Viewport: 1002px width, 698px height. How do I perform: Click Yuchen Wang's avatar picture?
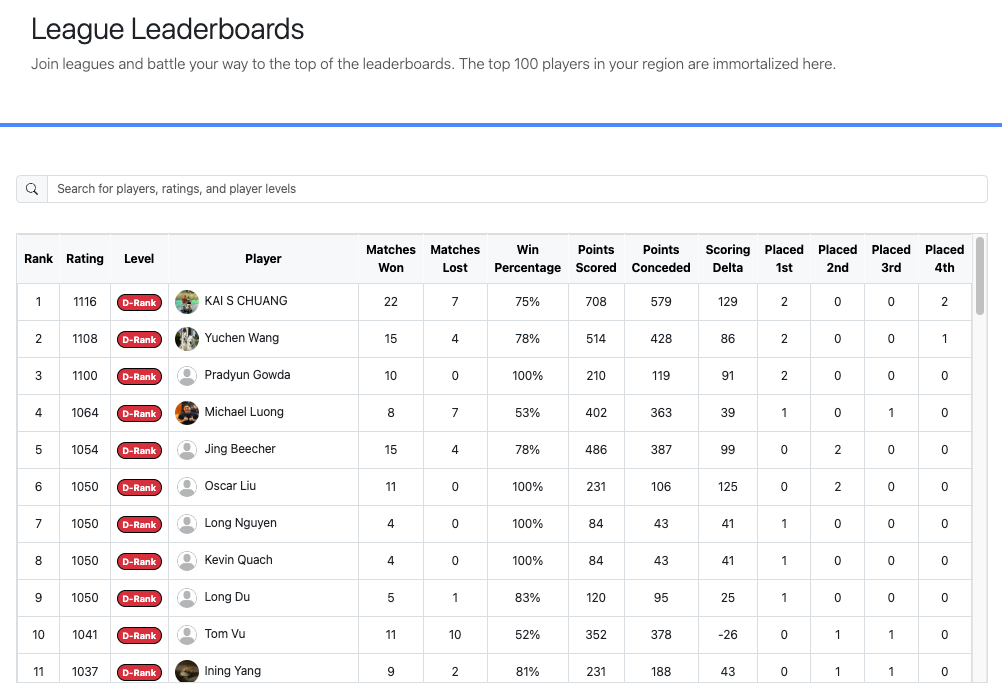click(x=187, y=339)
